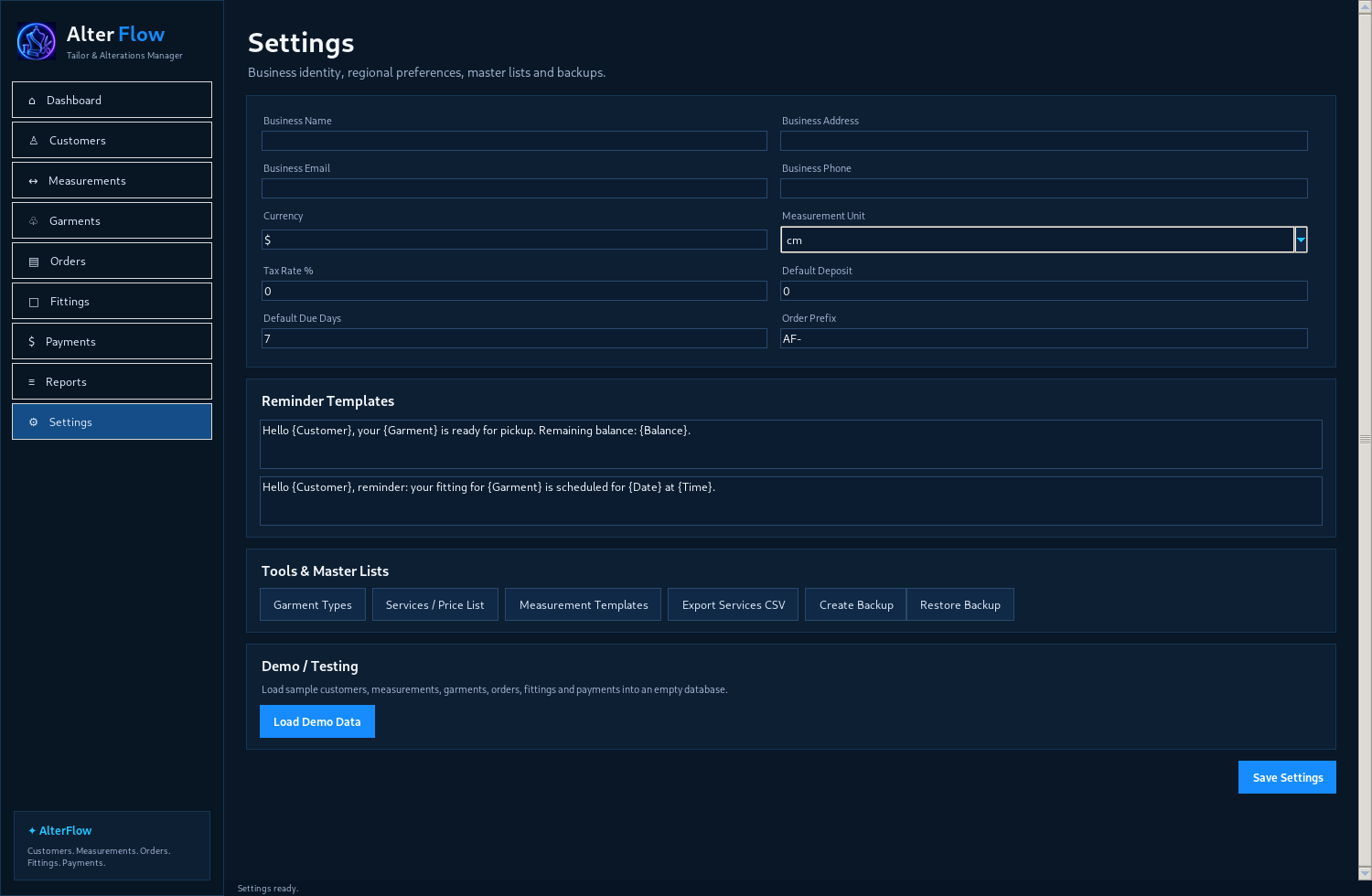Click the vertical scrollbar down arrow
Viewport: 1372px width, 896px height.
point(1365,873)
